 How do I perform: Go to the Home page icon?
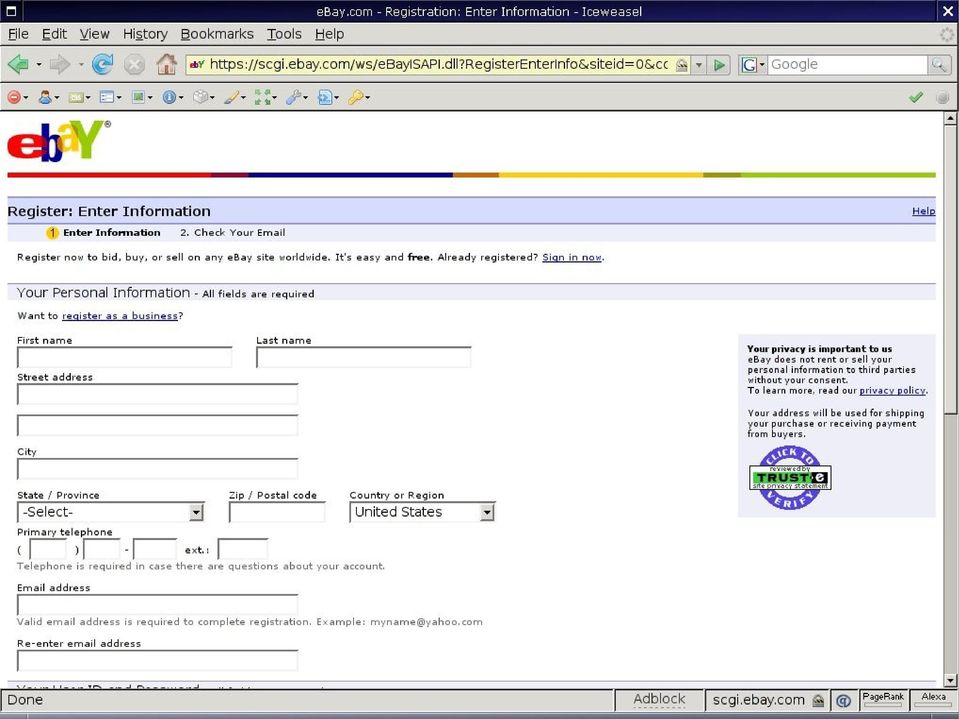166,64
